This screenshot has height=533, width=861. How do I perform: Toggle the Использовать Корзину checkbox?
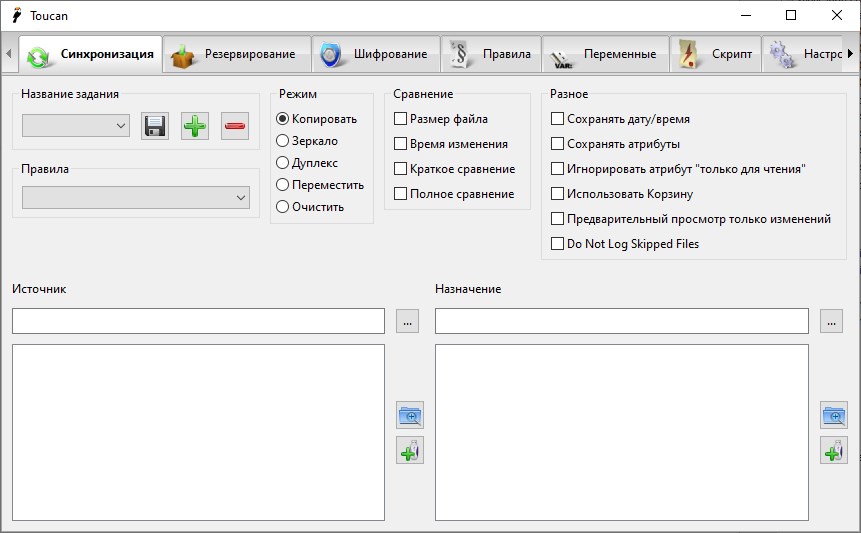[x=558, y=194]
